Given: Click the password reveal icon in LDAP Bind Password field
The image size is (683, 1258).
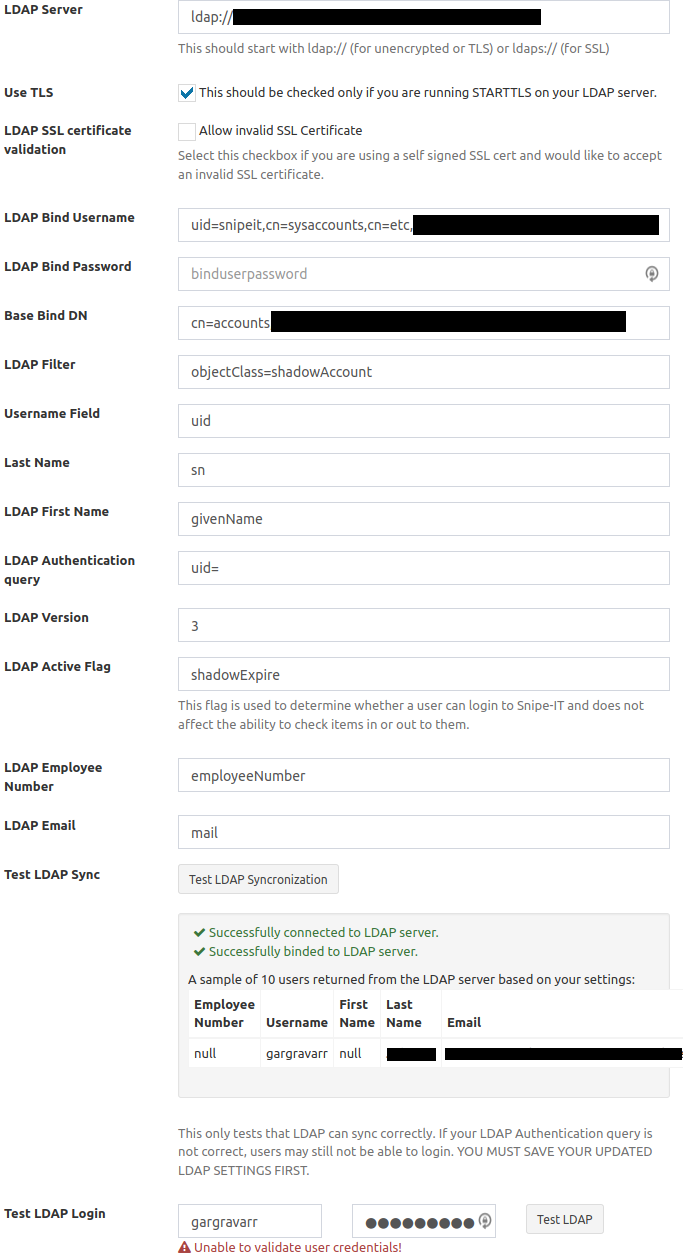Looking at the screenshot, I should coord(652,273).
